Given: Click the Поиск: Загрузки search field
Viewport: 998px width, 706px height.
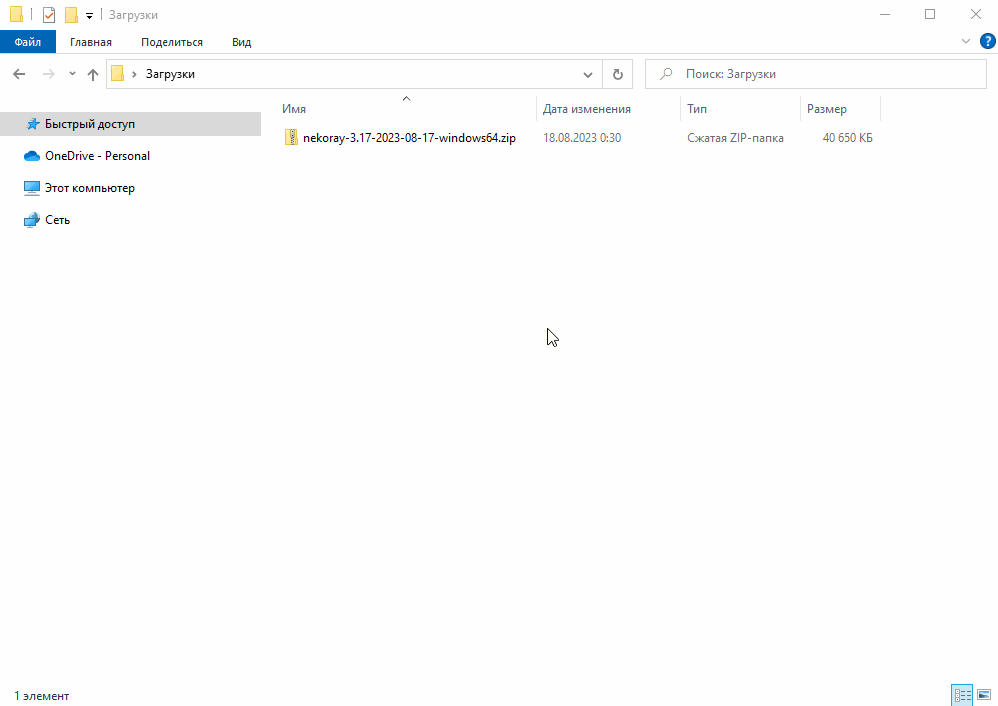Looking at the screenshot, I should pos(816,74).
